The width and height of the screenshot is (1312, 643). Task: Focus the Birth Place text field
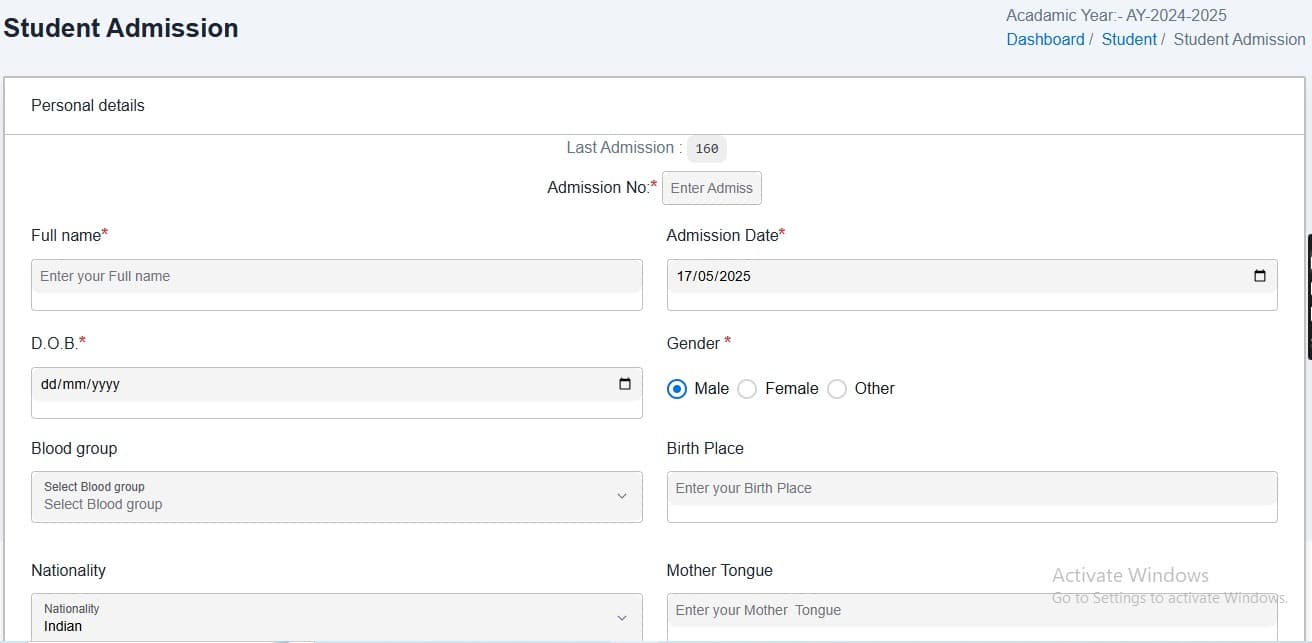pos(971,489)
